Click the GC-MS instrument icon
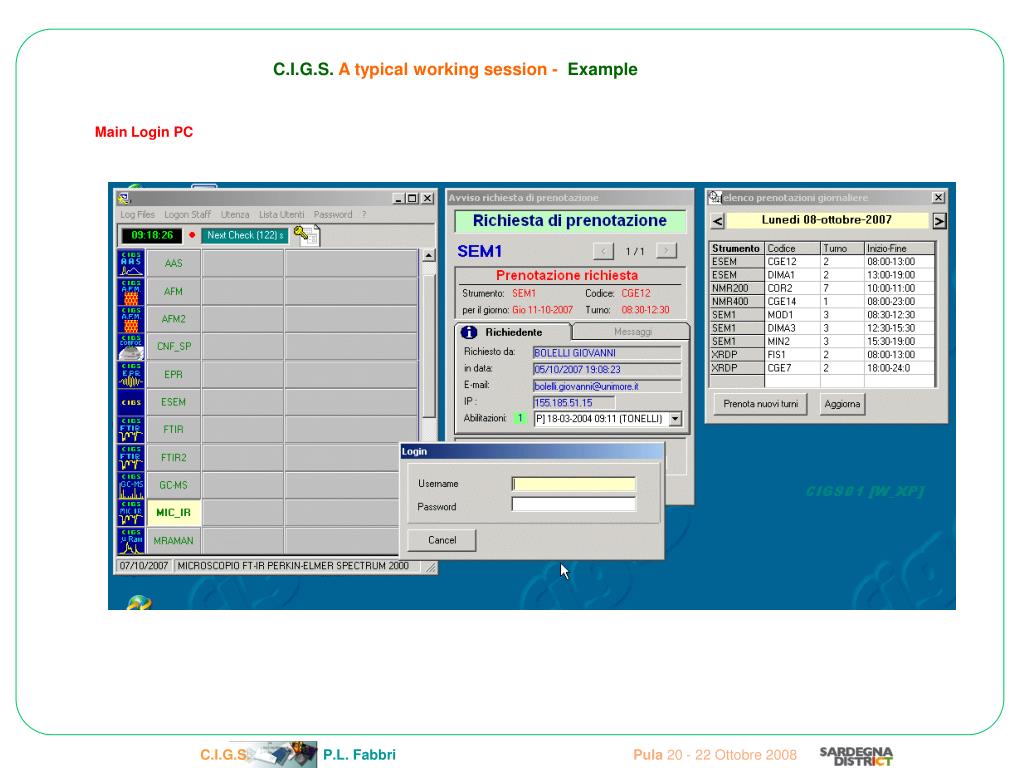This screenshot has height=768, width=1024. [131, 485]
